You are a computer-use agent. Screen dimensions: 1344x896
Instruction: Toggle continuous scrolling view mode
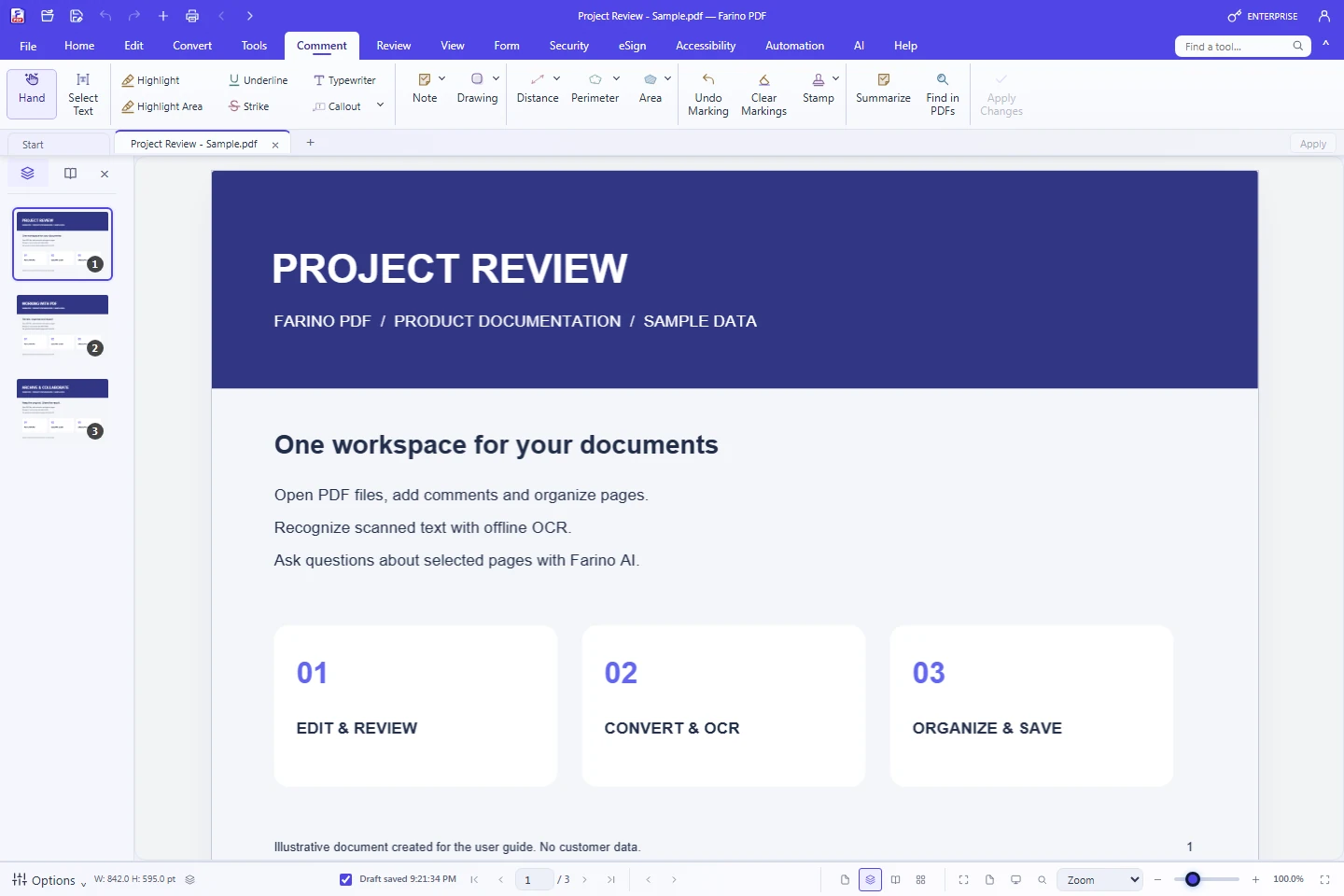[870, 879]
